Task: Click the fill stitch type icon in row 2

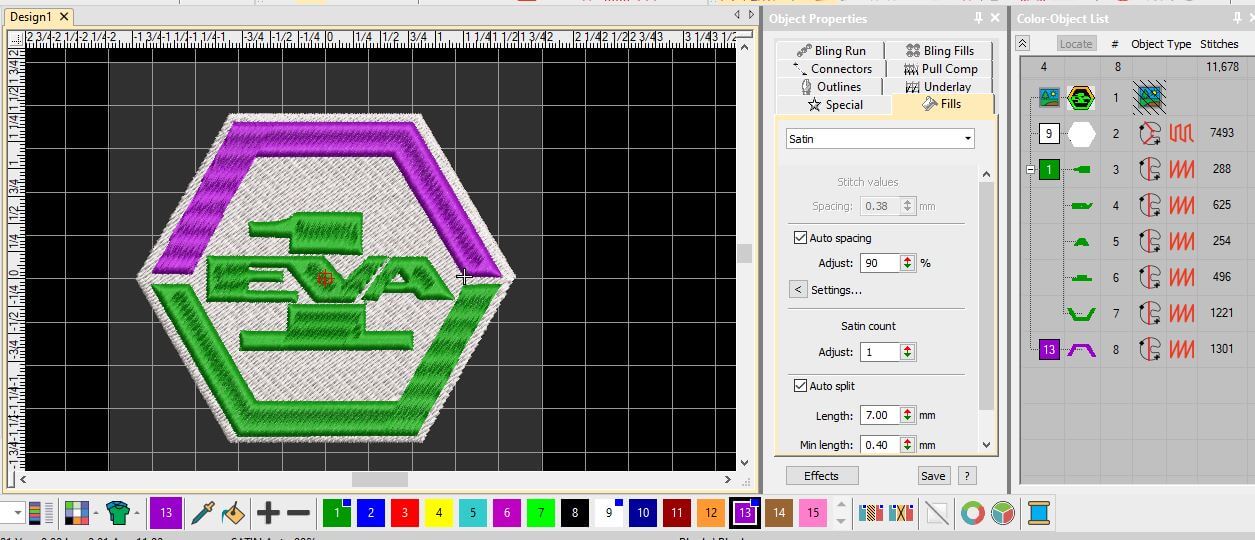Action: point(1183,133)
